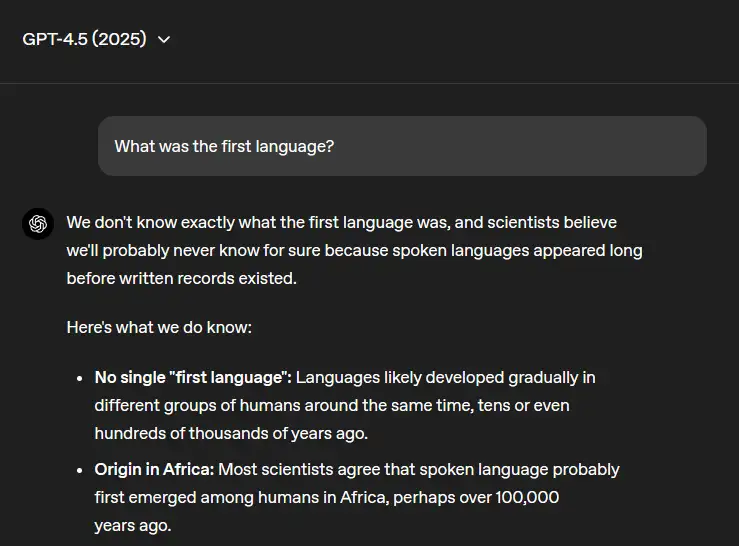Click the phrase 'Languages likely developed gradually'
The image size is (739, 546).
pyautogui.click(x=428, y=377)
